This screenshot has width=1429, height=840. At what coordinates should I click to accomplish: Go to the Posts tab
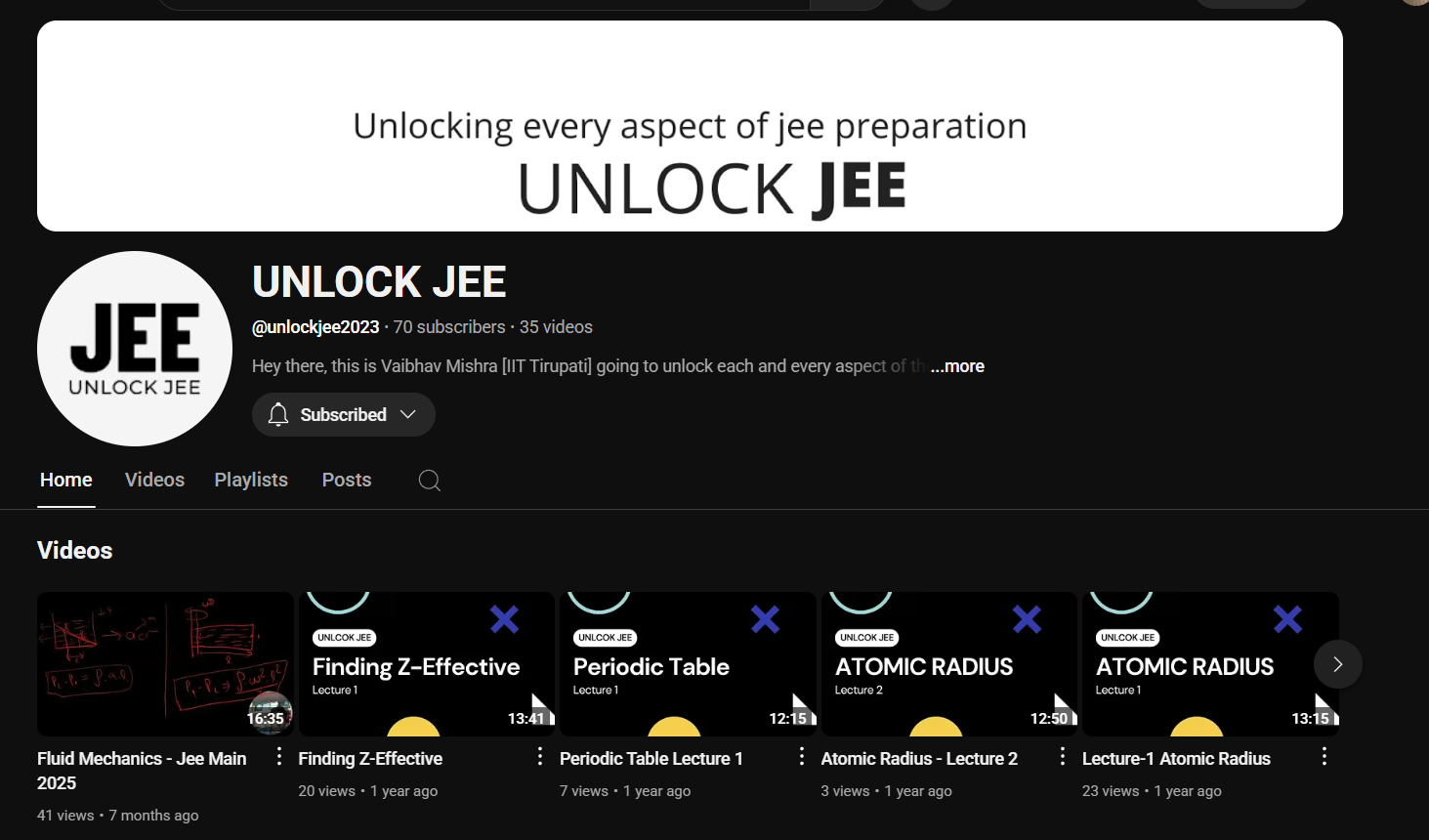tap(347, 480)
